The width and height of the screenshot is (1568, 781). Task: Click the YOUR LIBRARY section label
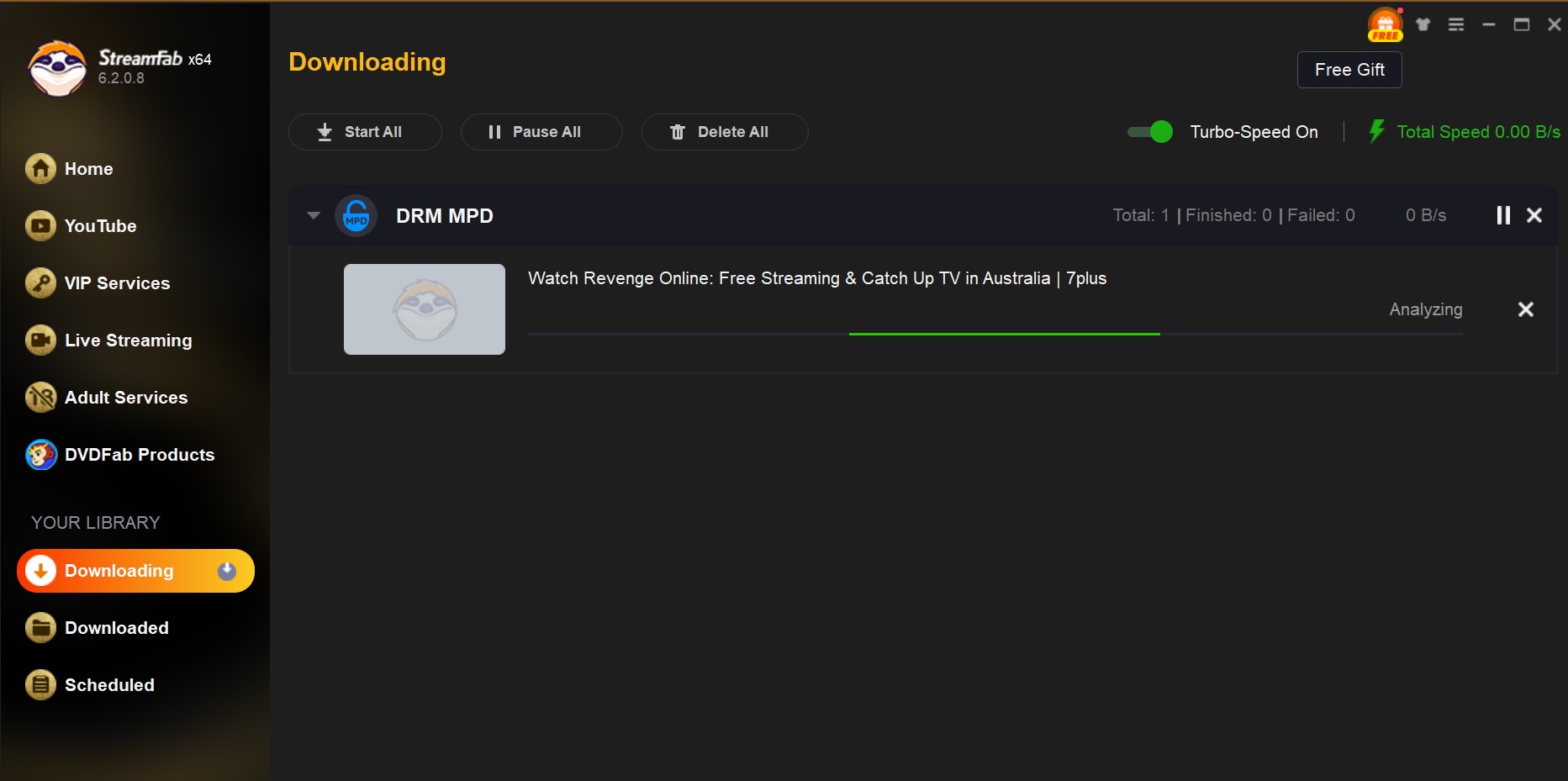[95, 523]
